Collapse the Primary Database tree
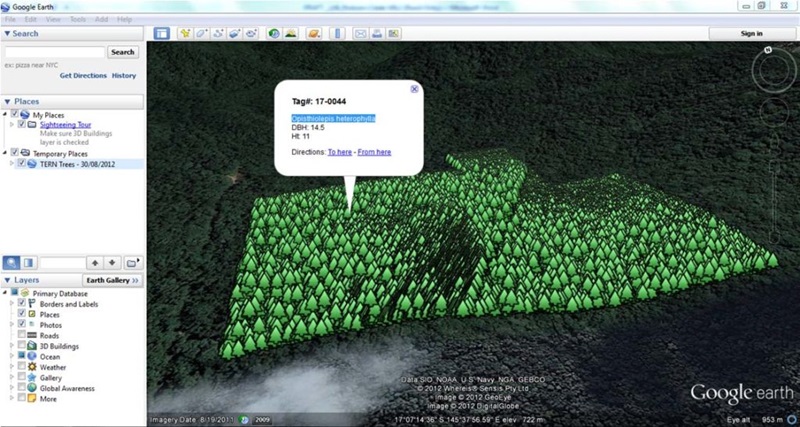The width and height of the screenshot is (800, 427). pos(5,293)
